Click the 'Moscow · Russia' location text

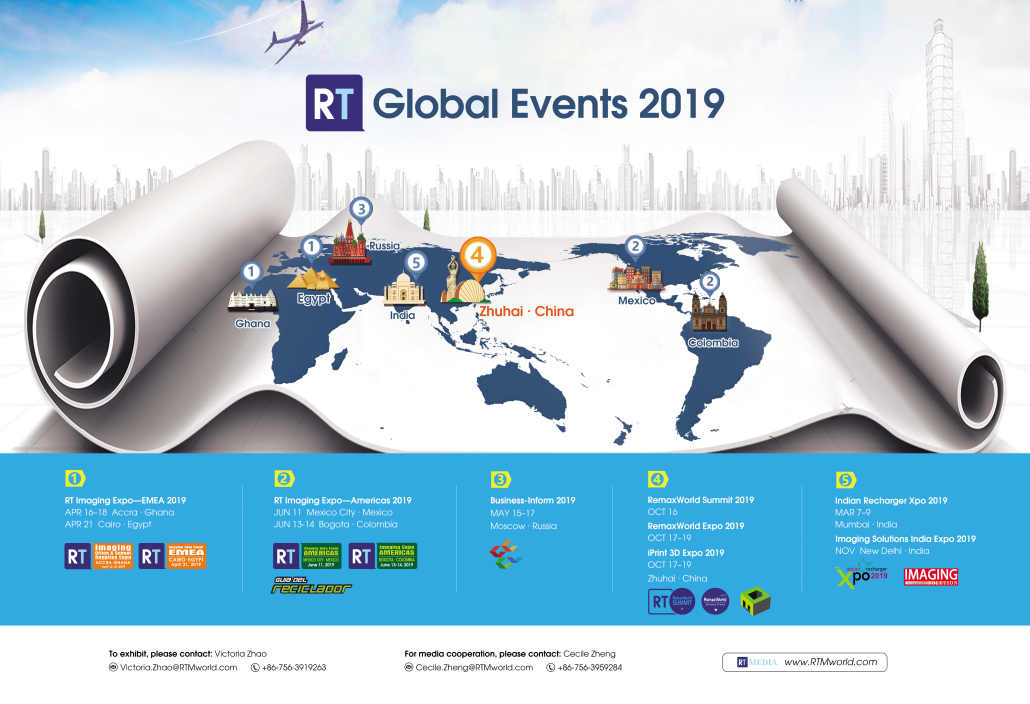point(524,526)
